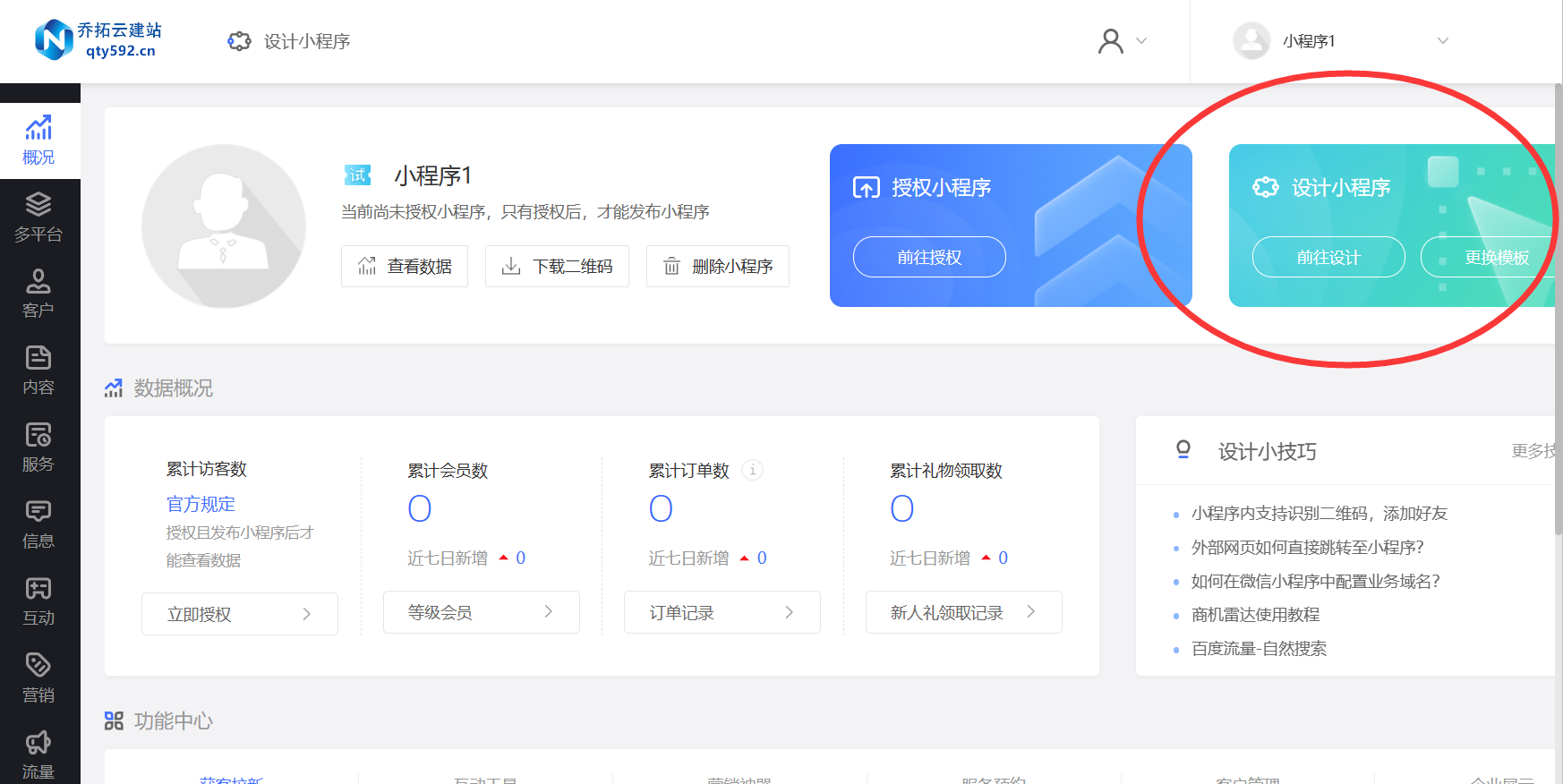Click the 下载二维码 button
This screenshot has width=1563, height=784.
[x=557, y=266]
